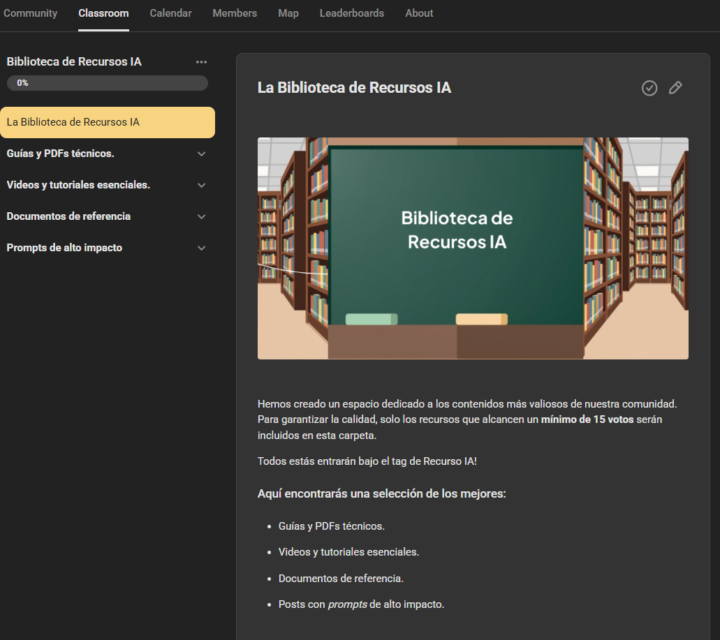Open the three-dots course options menu

(201, 62)
